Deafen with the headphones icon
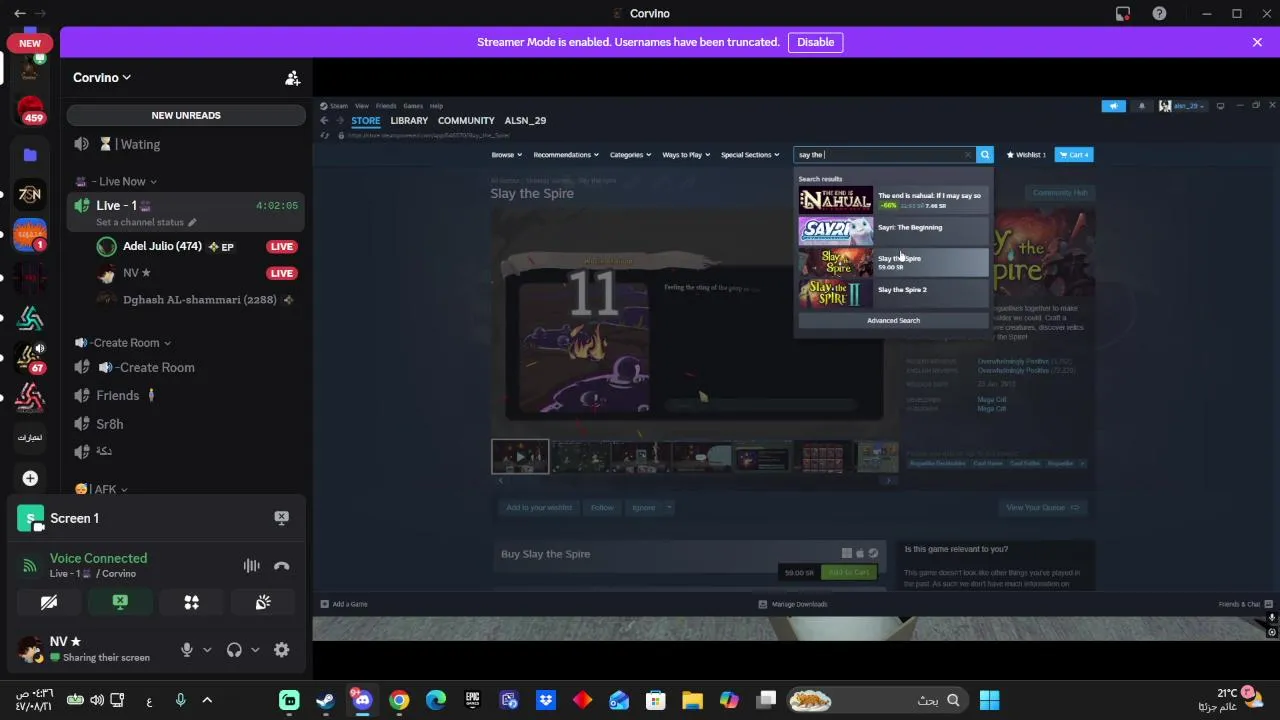 point(234,649)
